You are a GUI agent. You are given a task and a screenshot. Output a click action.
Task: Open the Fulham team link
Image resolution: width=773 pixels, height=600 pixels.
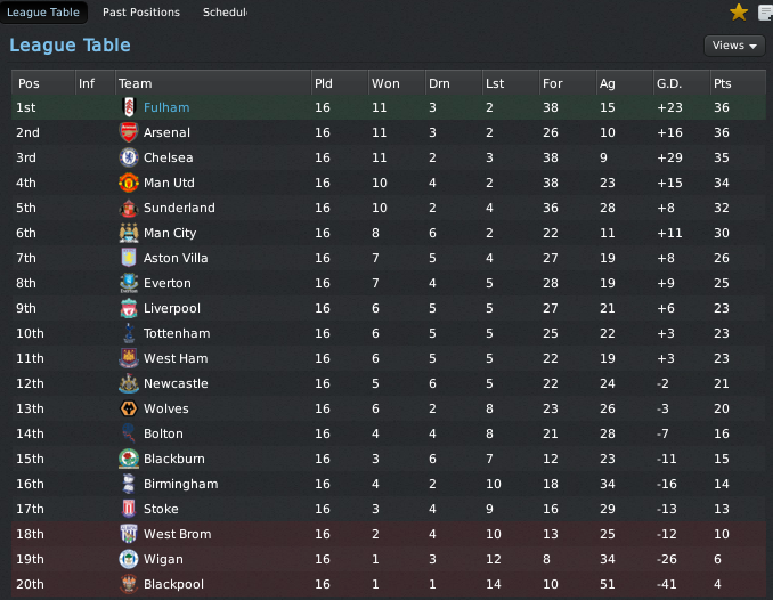click(x=166, y=107)
